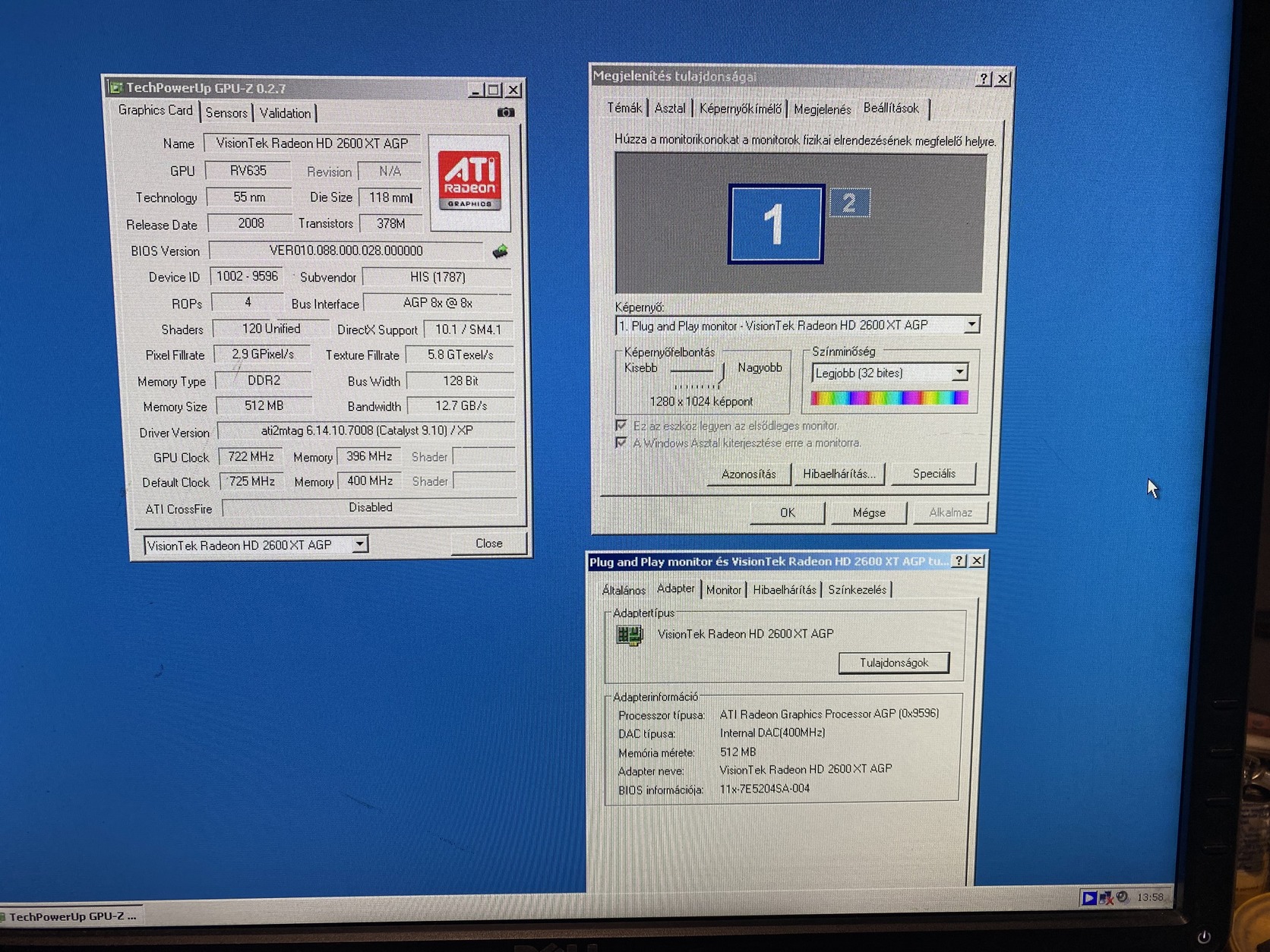Click the ATI CrossFire Disabled field
Screen dimensions: 1270x952
(x=370, y=507)
